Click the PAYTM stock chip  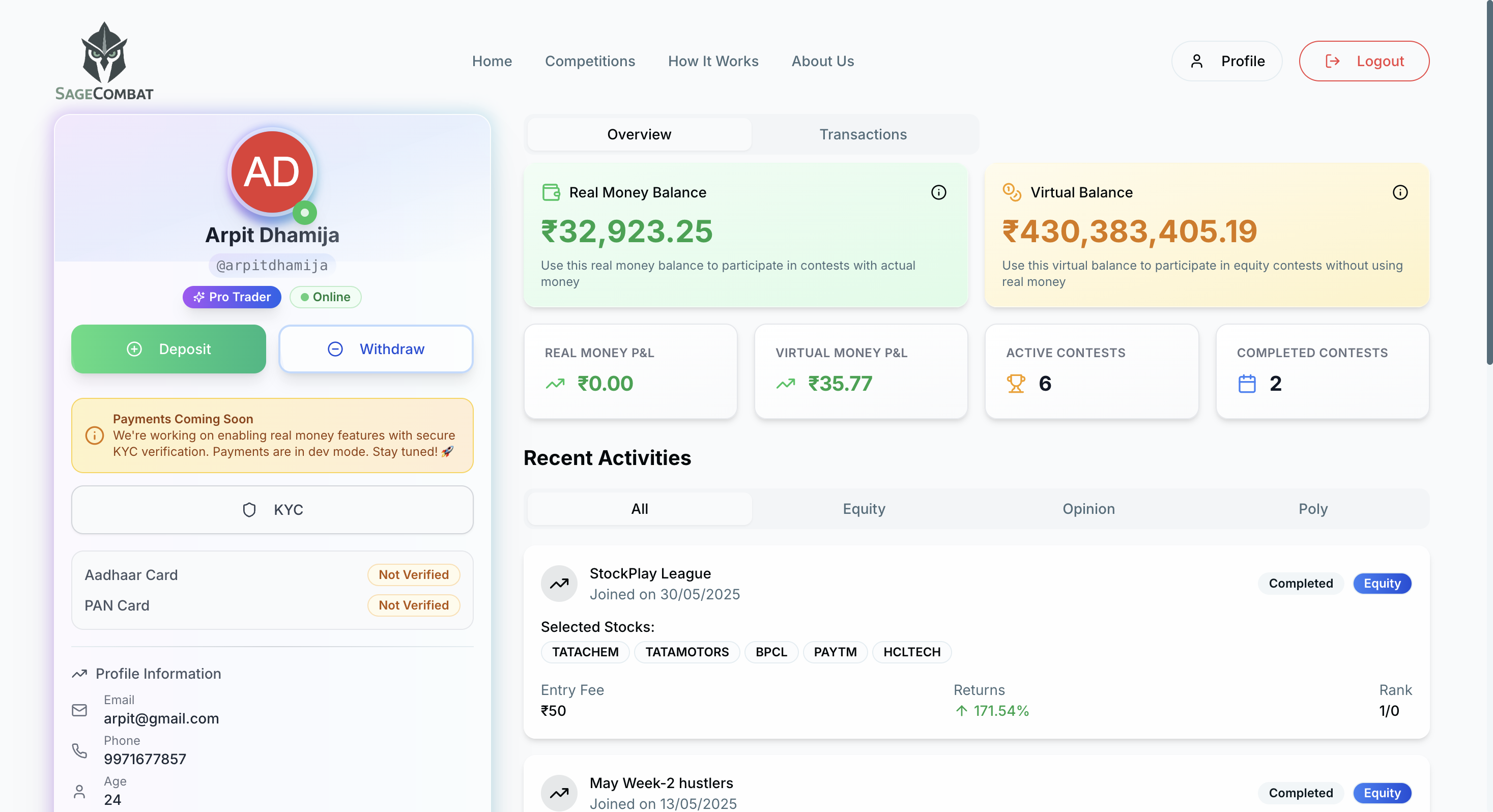click(835, 652)
